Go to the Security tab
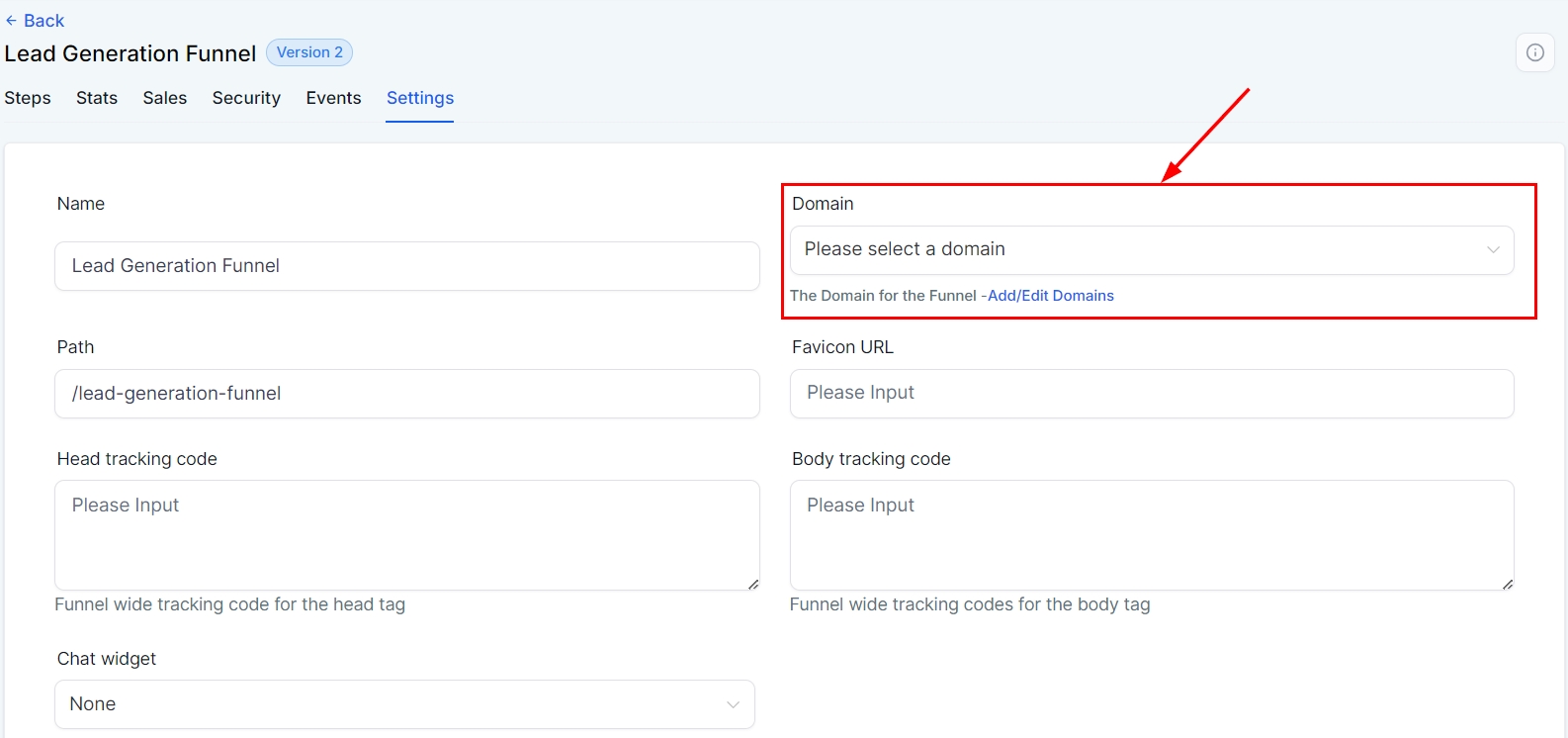 coord(246,98)
